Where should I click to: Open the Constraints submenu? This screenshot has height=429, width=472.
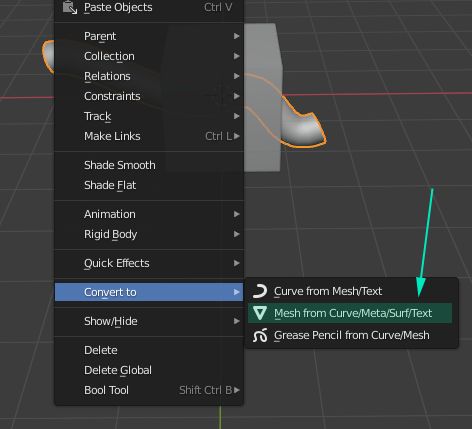149,96
